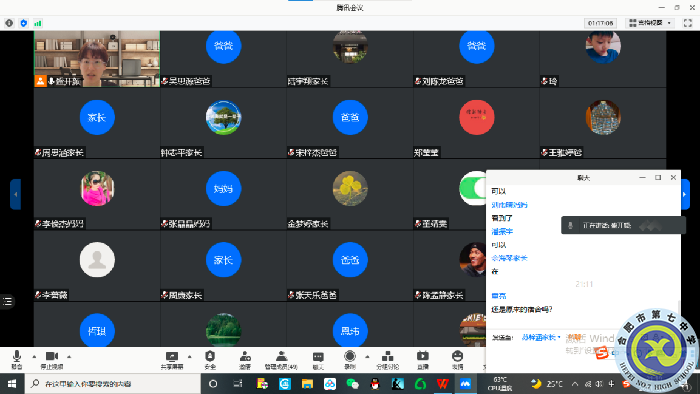Click the blue security shield status icon

[x=24, y=23]
